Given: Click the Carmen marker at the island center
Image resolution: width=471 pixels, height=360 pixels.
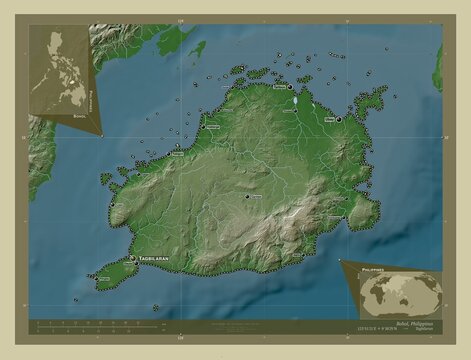Looking at the screenshot, I should tap(247, 197).
